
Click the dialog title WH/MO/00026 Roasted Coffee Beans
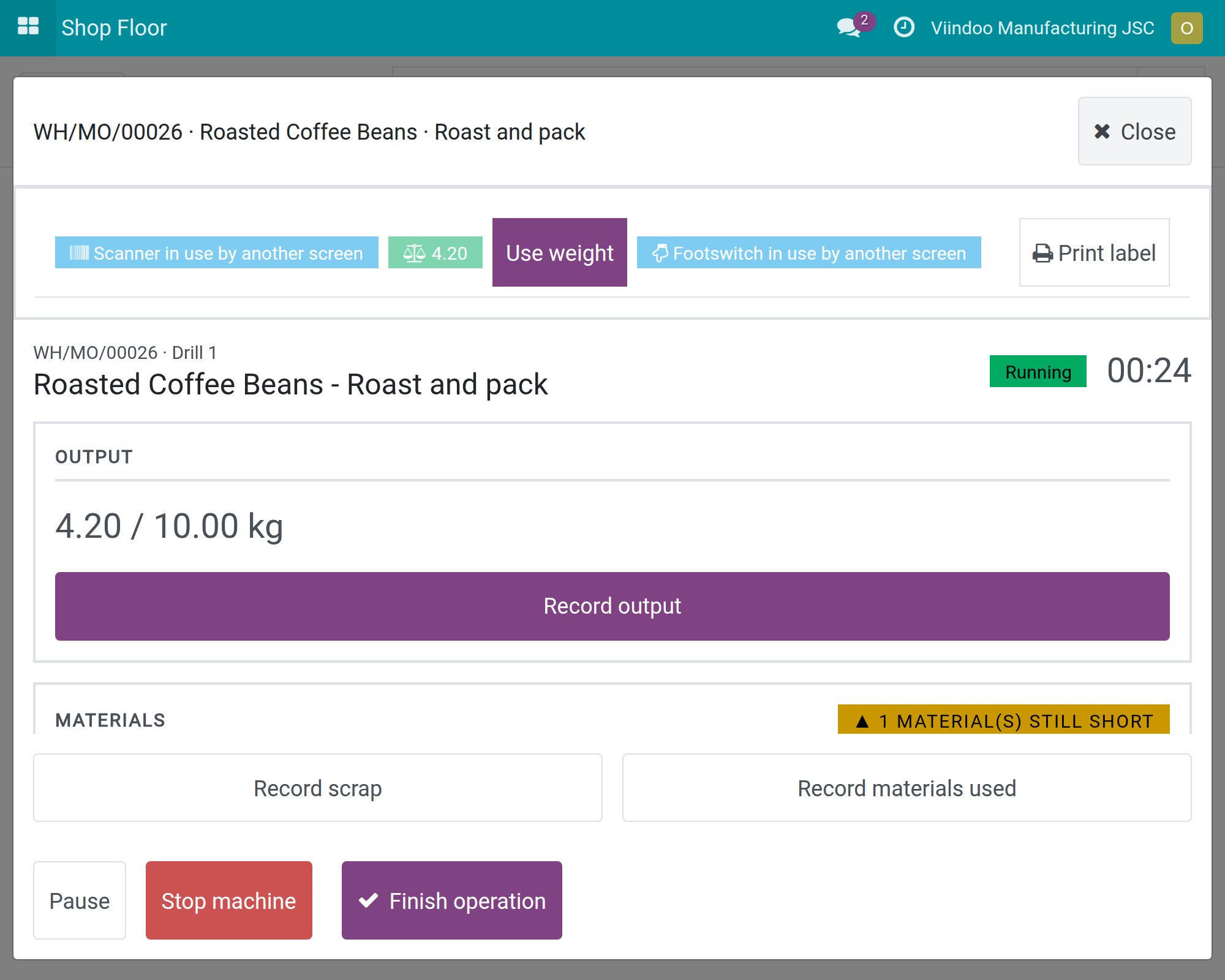click(309, 132)
